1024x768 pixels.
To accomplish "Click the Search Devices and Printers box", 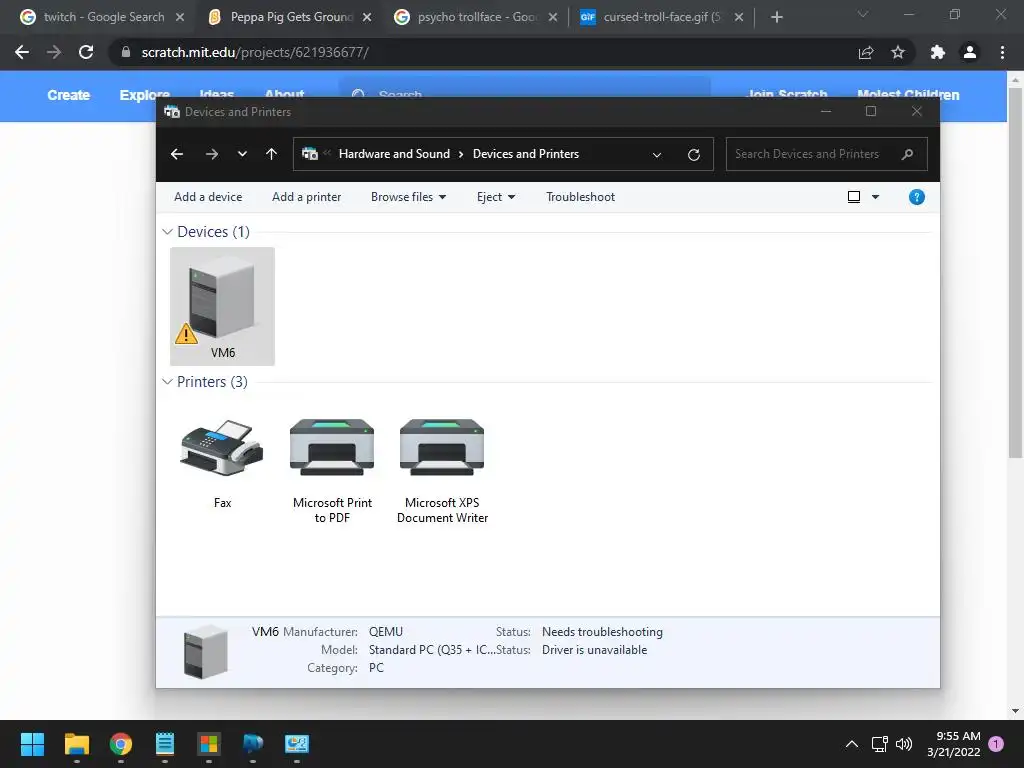I will click(x=826, y=154).
